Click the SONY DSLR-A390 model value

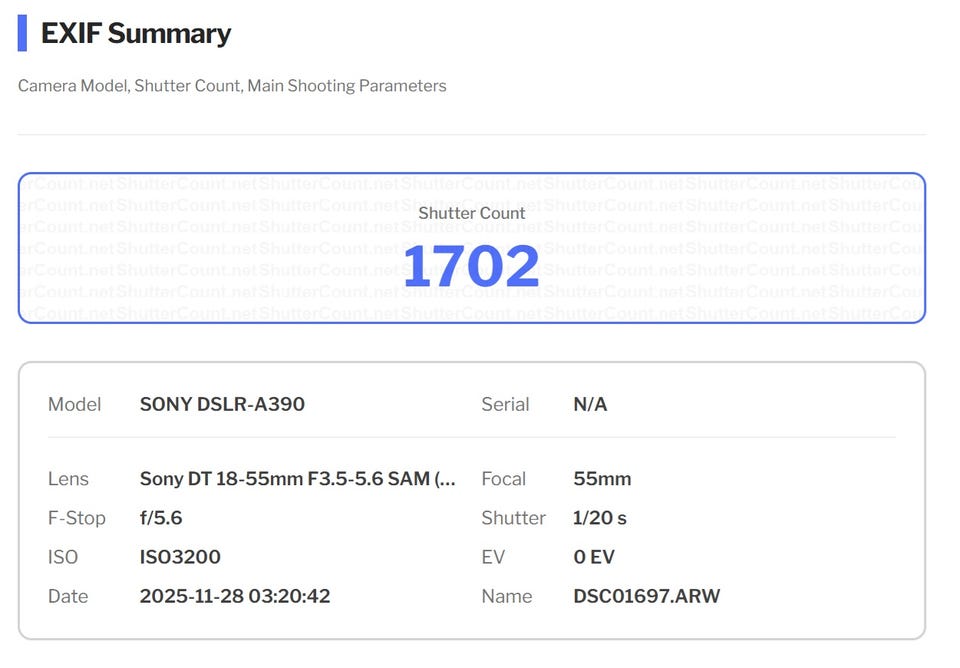pos(222,404)
